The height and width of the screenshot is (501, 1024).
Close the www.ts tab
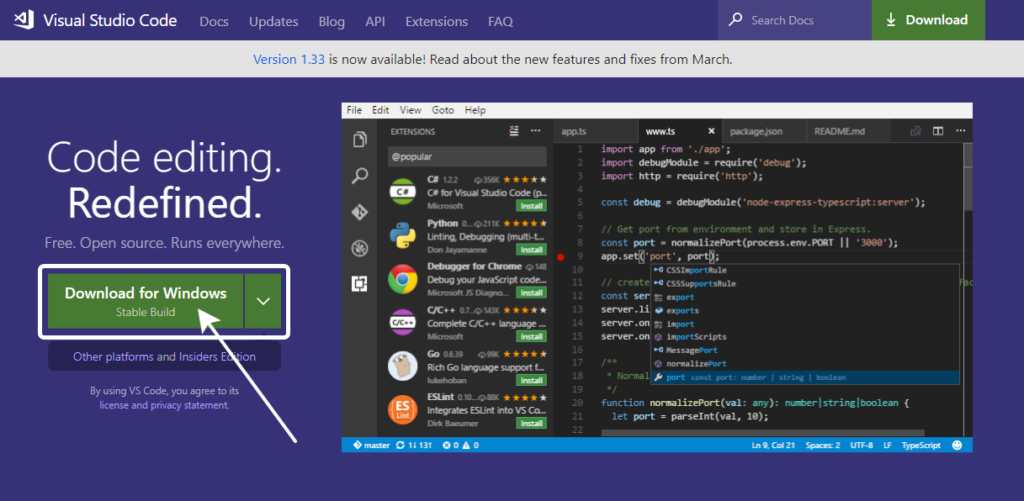[x=712, y=131]
